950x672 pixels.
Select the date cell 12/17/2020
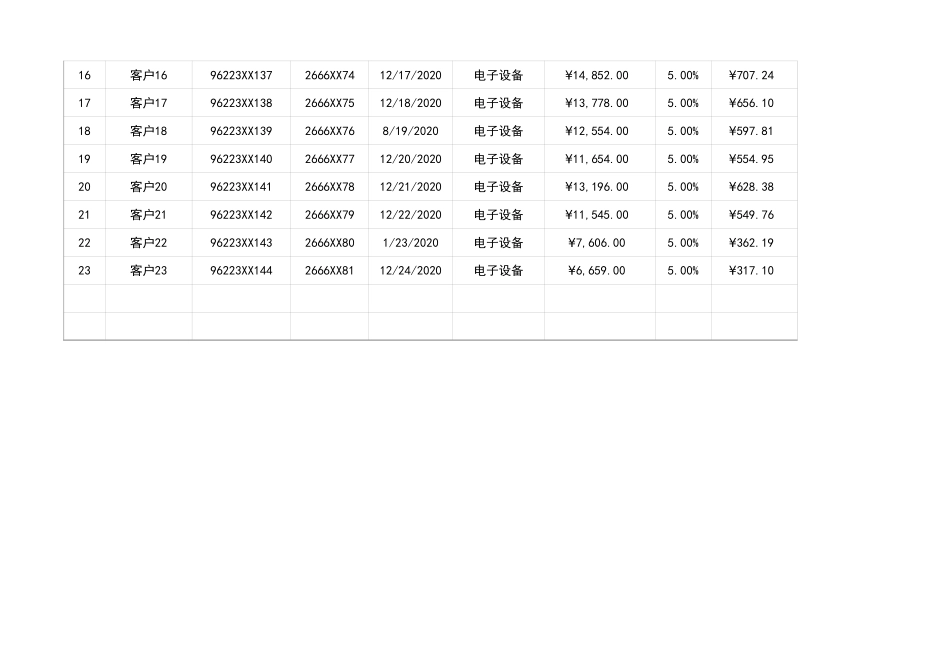[410, 75]
